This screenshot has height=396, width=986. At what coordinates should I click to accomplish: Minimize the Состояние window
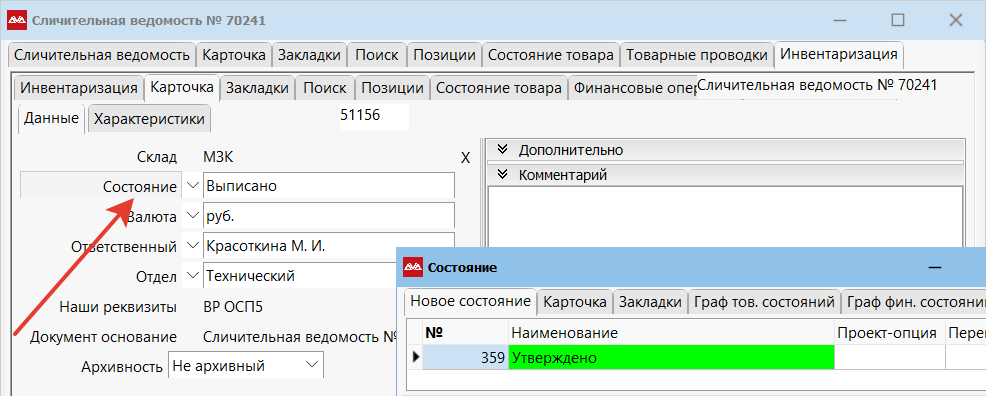click(x=935, y=267)
